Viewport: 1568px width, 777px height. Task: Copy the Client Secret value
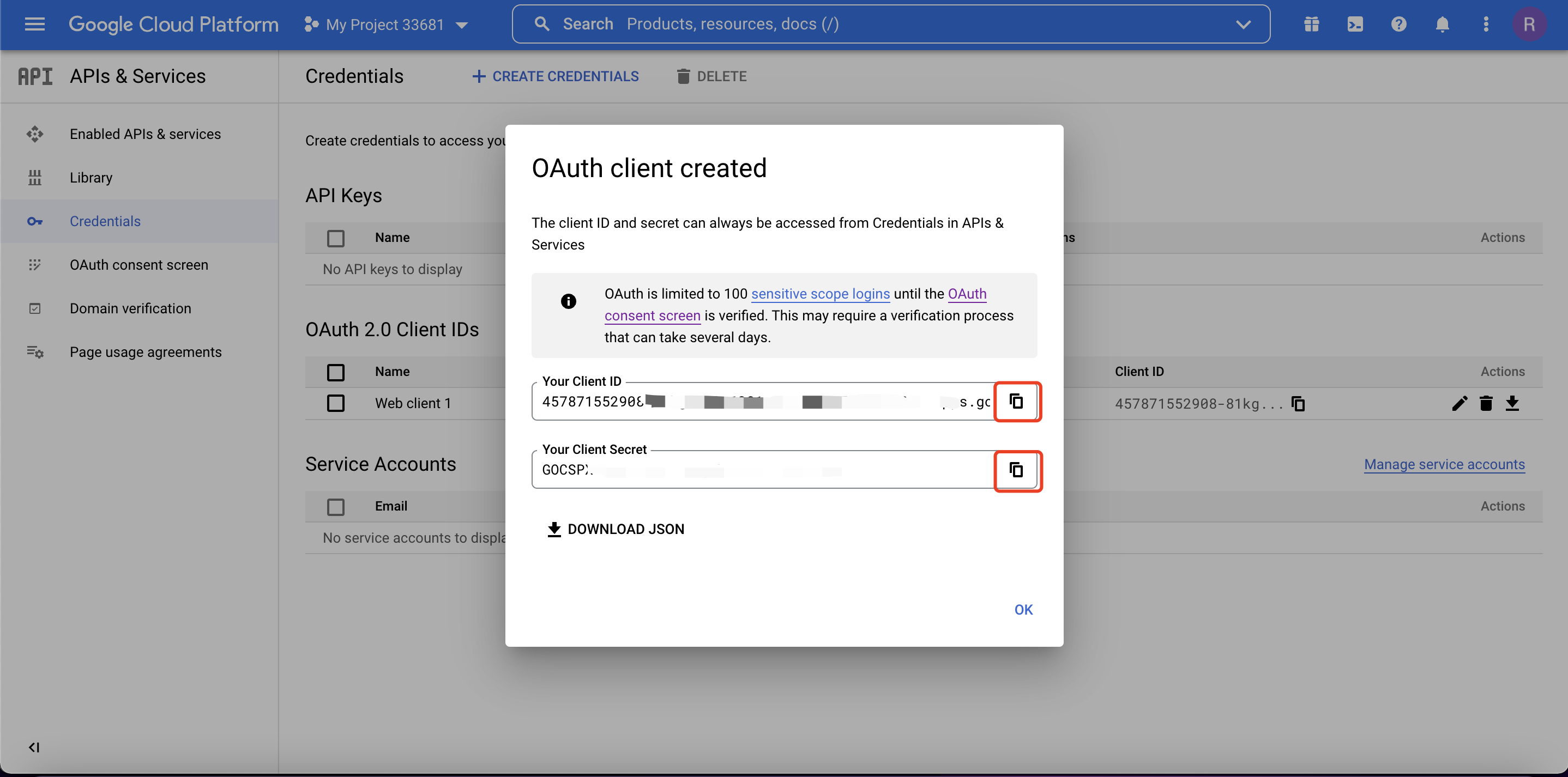(x=1016, y=470)
